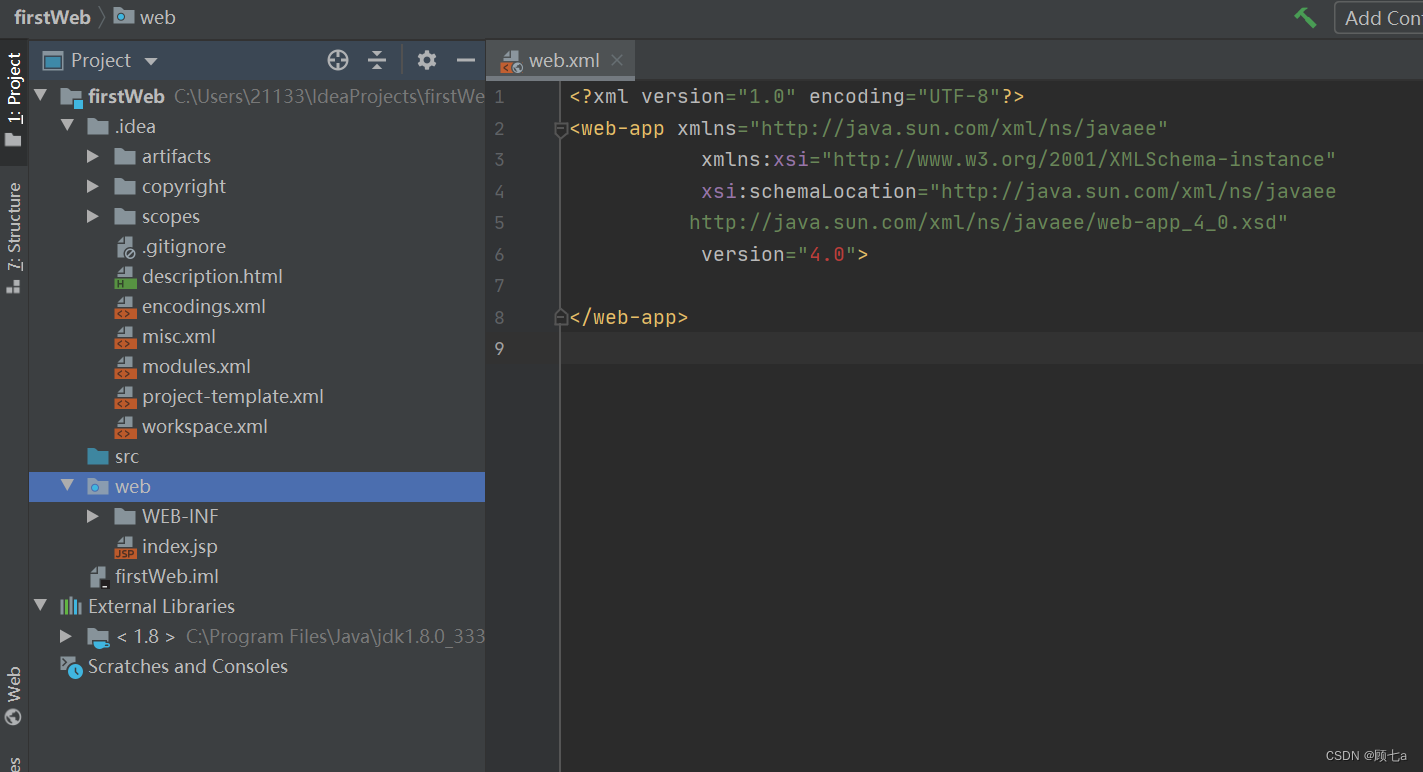The width and height of the screenshot is (1423, 772).
Task: Click the Structure tab icon on sidebar
Action: pos(14,286)
